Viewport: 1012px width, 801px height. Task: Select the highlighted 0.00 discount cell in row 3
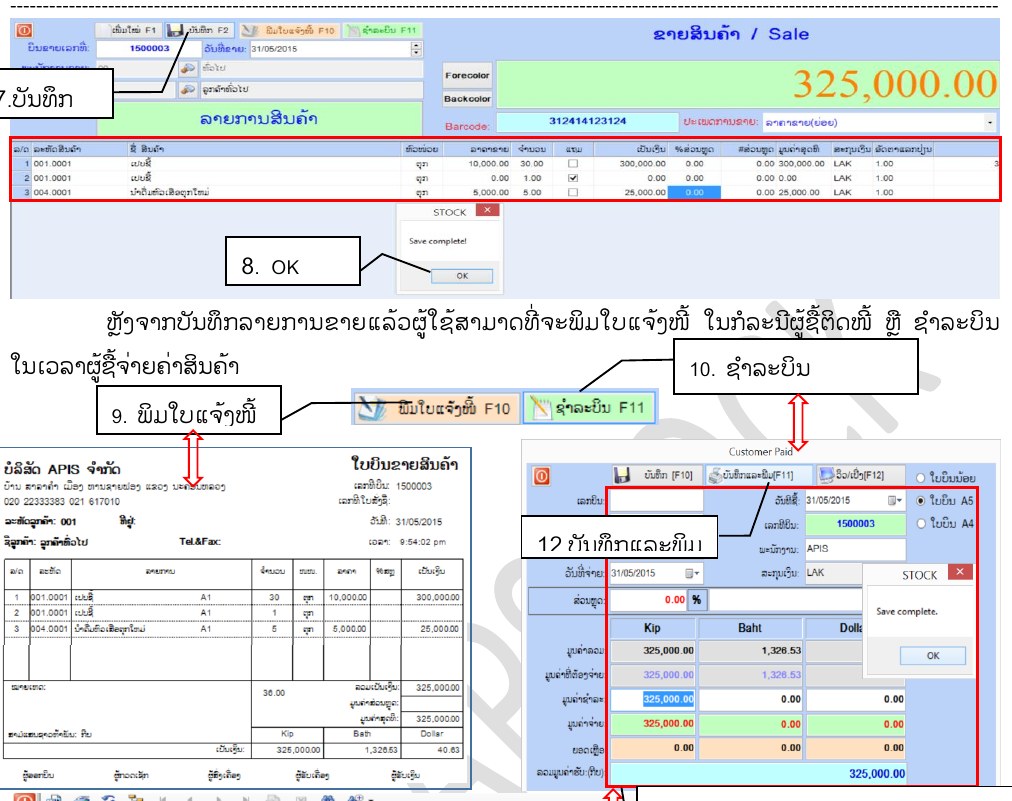(x=694, y=192)
